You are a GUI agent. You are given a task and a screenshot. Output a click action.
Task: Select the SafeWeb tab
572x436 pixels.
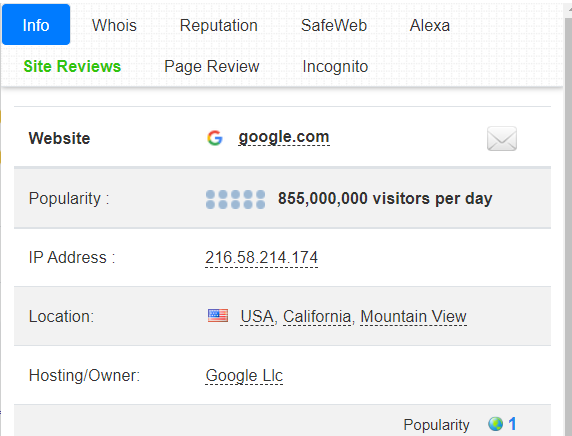coord(334,26)
